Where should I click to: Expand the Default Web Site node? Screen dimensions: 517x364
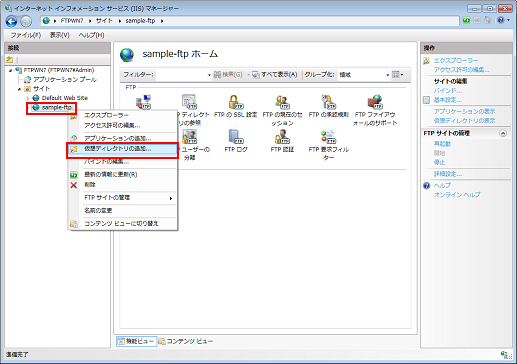coord(28,98)
